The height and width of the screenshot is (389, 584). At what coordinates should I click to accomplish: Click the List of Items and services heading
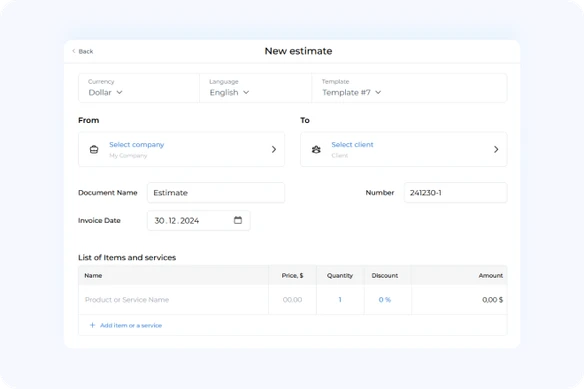(127, 257)
